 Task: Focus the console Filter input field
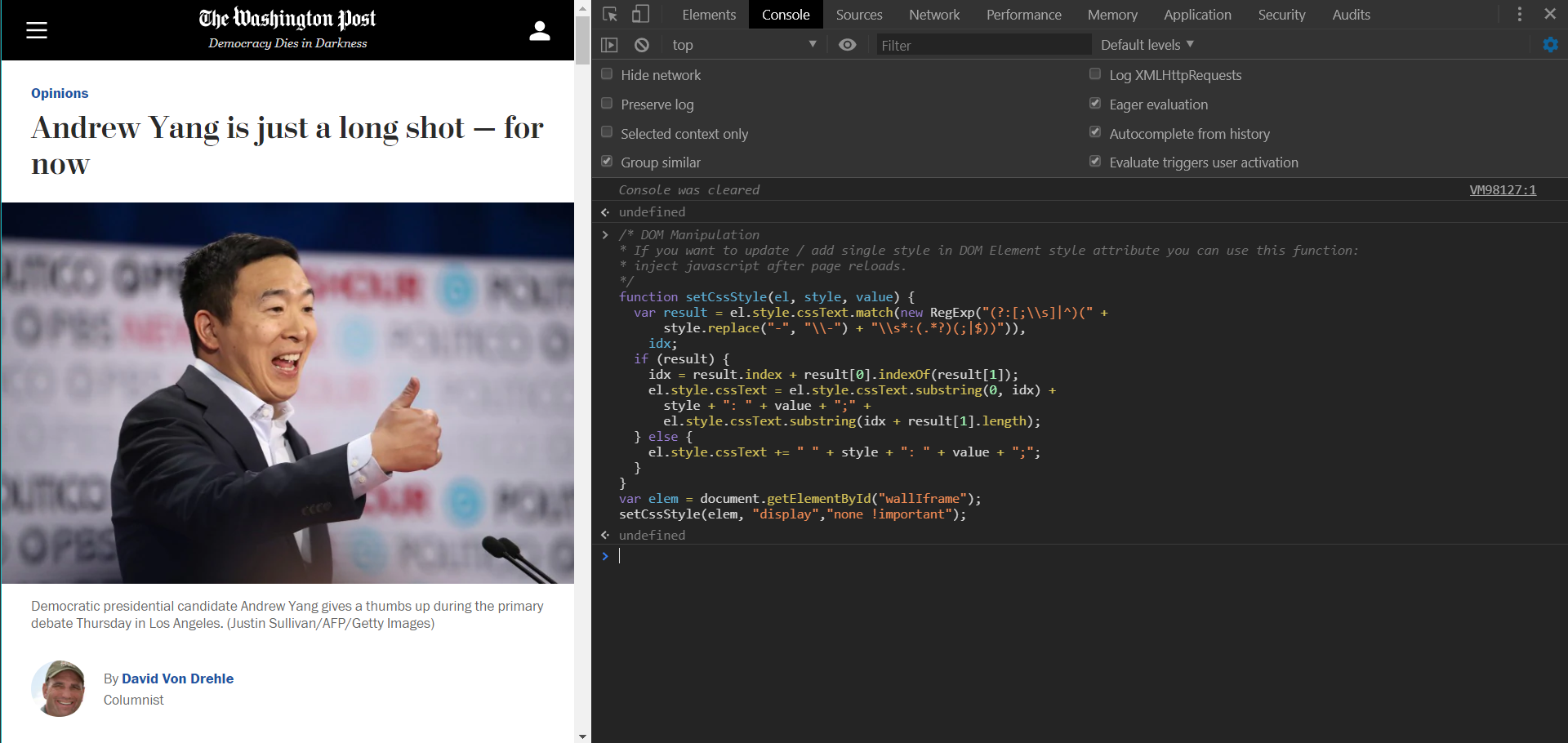[983, 45]
